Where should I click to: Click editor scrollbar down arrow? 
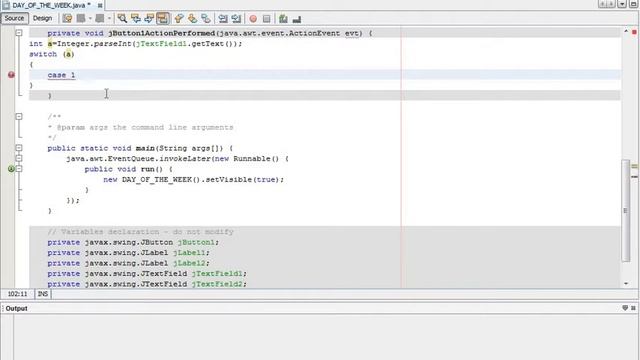626,283
